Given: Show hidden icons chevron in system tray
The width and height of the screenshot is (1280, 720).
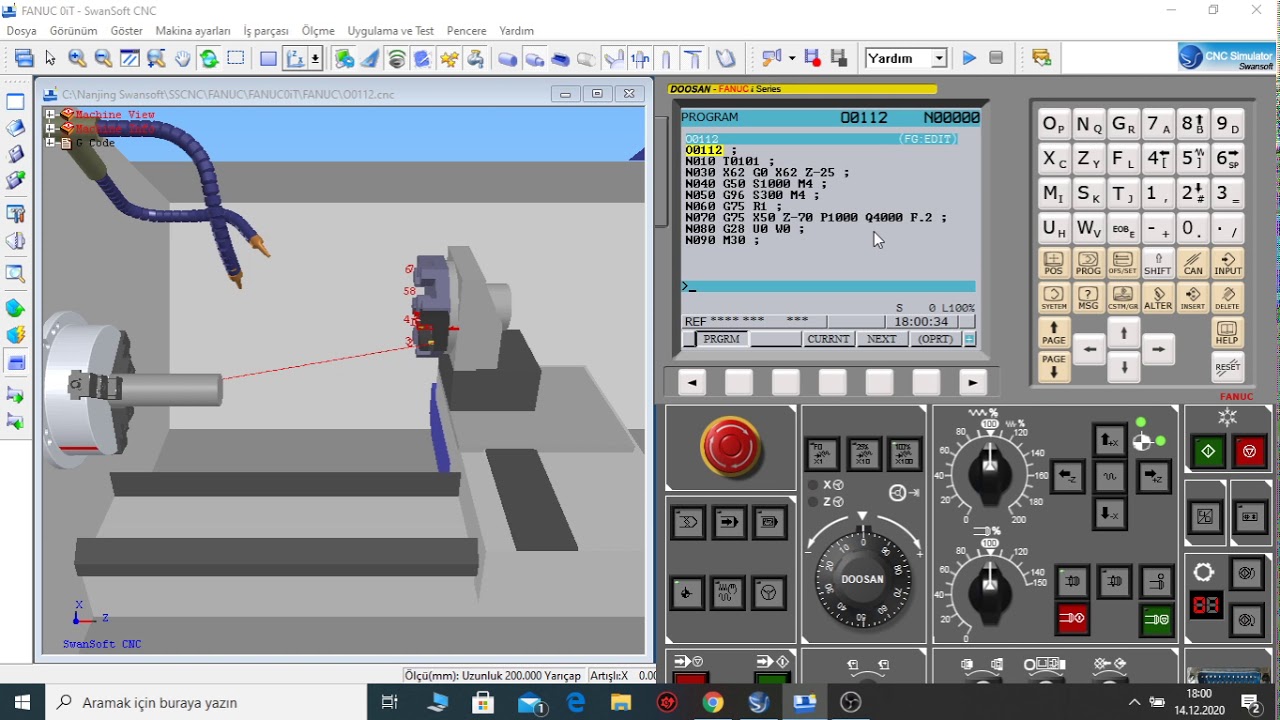Looking at the screenshot, I should coord(1134,702).
